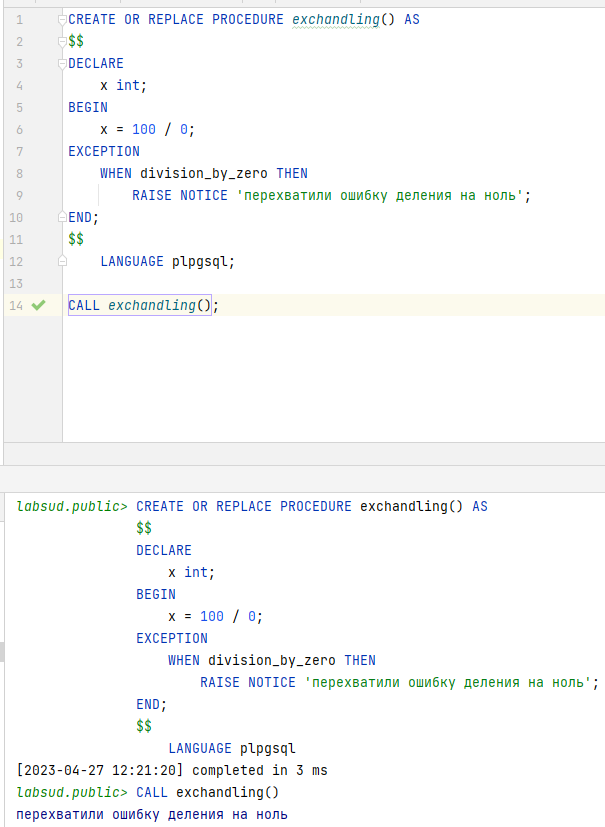Click exchandling() call on editor line 14
605x827 pixels.
159,305
